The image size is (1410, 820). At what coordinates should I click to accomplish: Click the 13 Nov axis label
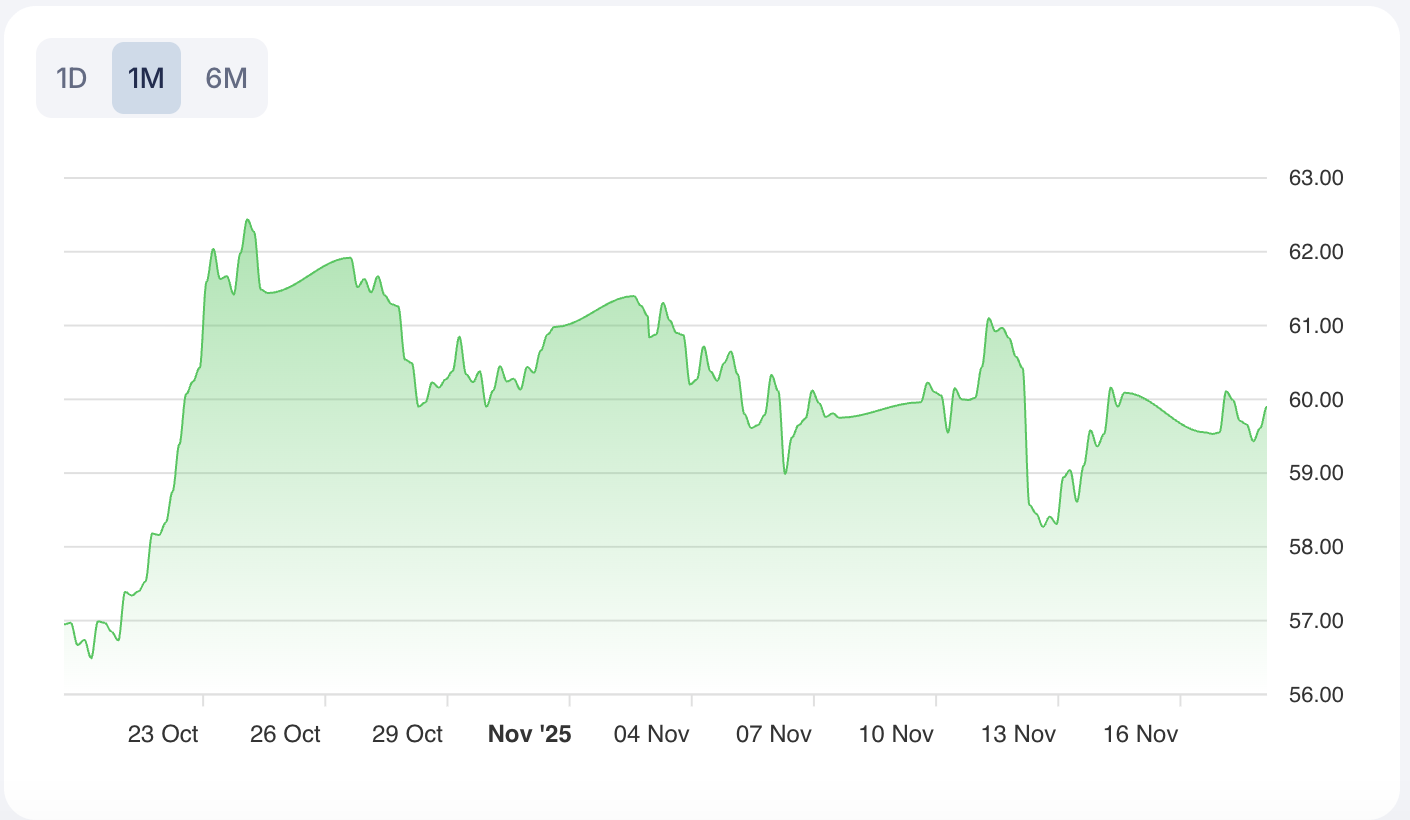pyautogui.click(x=1018, y=734)
